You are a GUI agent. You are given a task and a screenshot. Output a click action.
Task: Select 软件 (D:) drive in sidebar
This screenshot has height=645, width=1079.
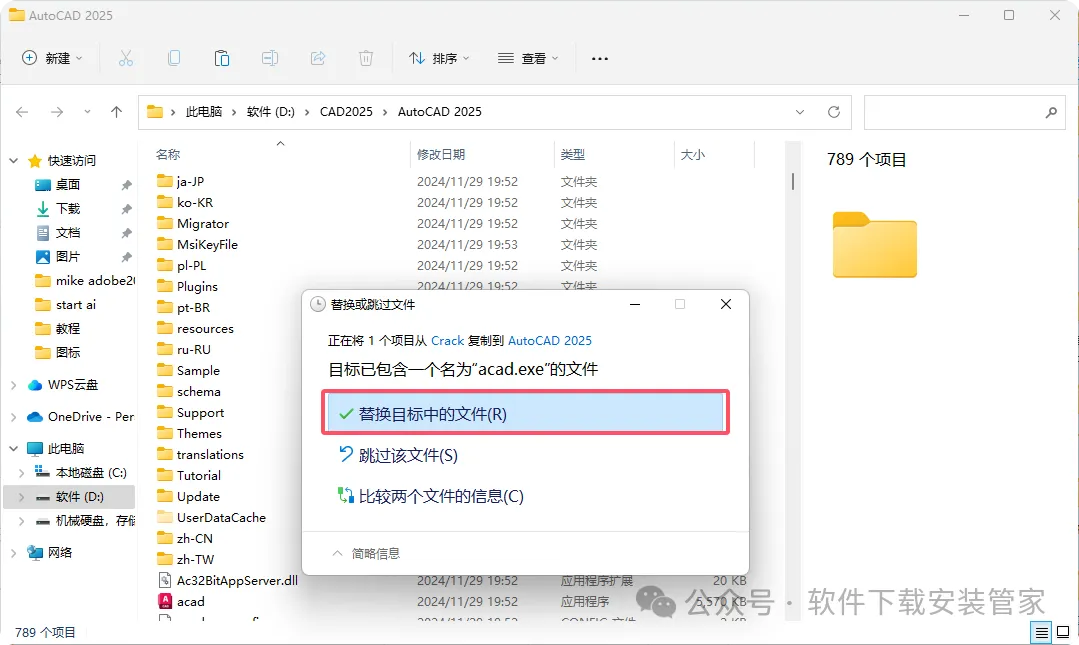(79, 496)
